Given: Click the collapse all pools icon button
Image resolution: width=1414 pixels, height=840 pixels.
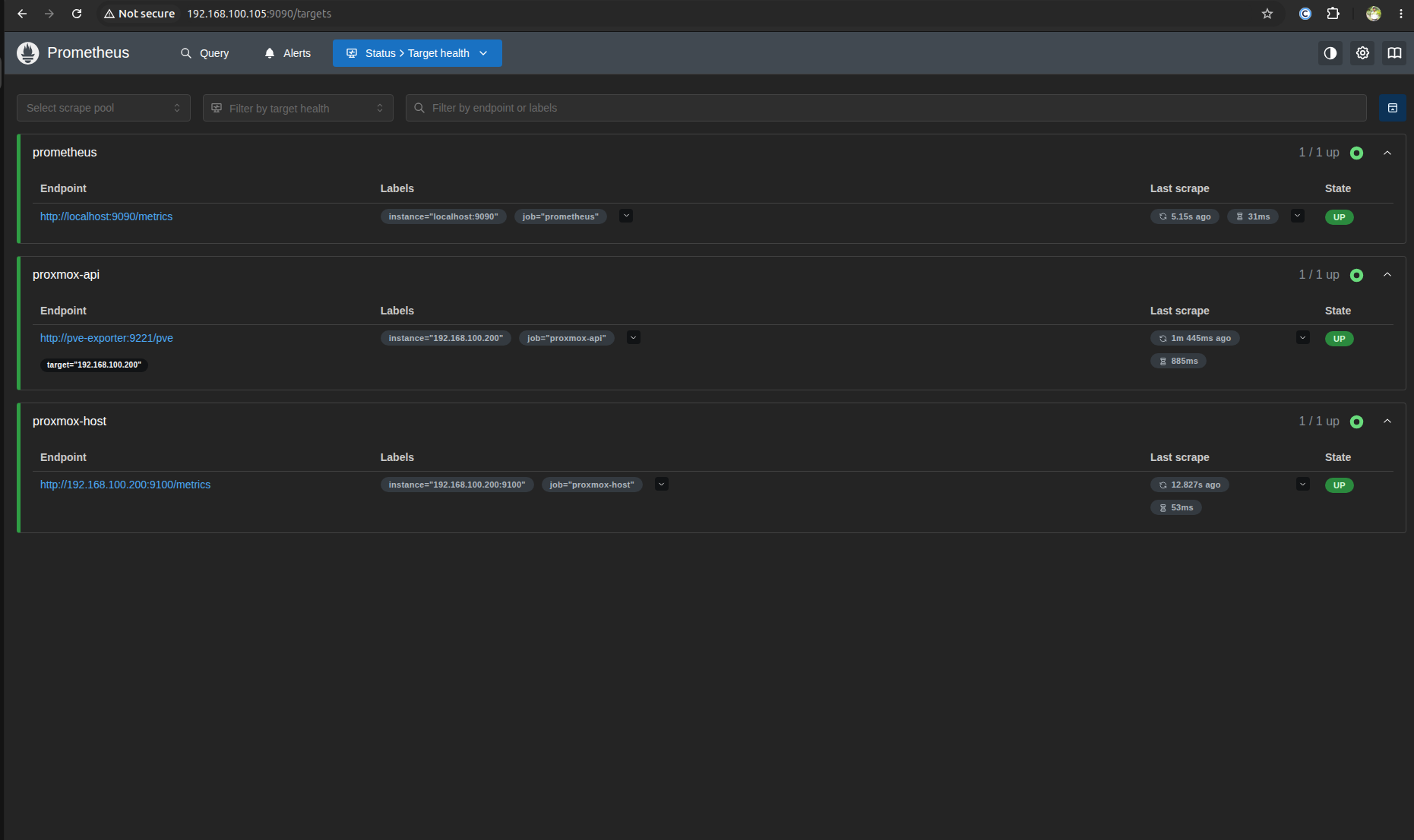Looking at the screenshot, I should (1393, 108).
